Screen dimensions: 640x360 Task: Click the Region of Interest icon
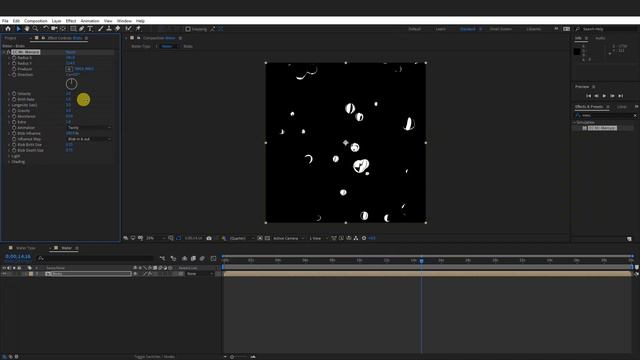[260, 238]
